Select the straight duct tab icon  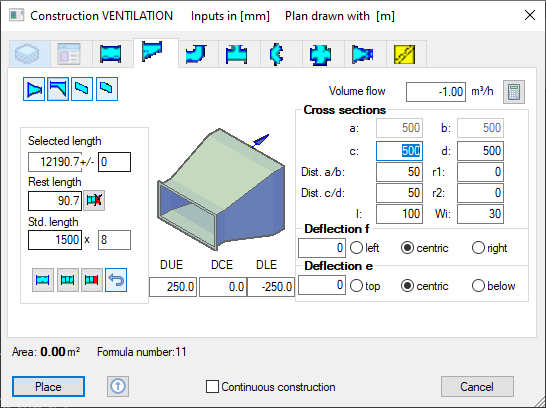point(110,54)
